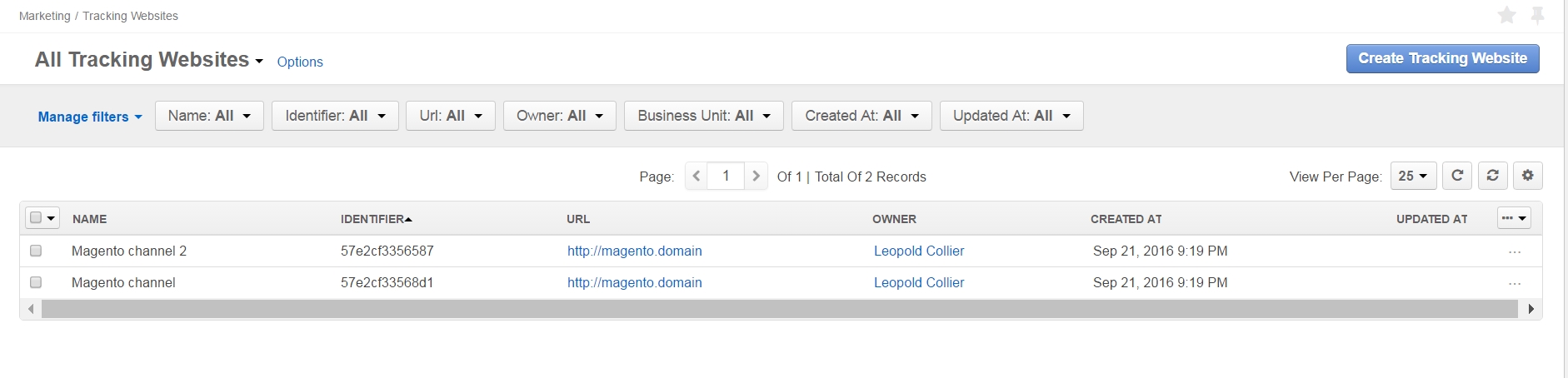This screenshot has width=1568, height=378.
Task: Sort by the NAME column header
Action: [x=89, y=219]
